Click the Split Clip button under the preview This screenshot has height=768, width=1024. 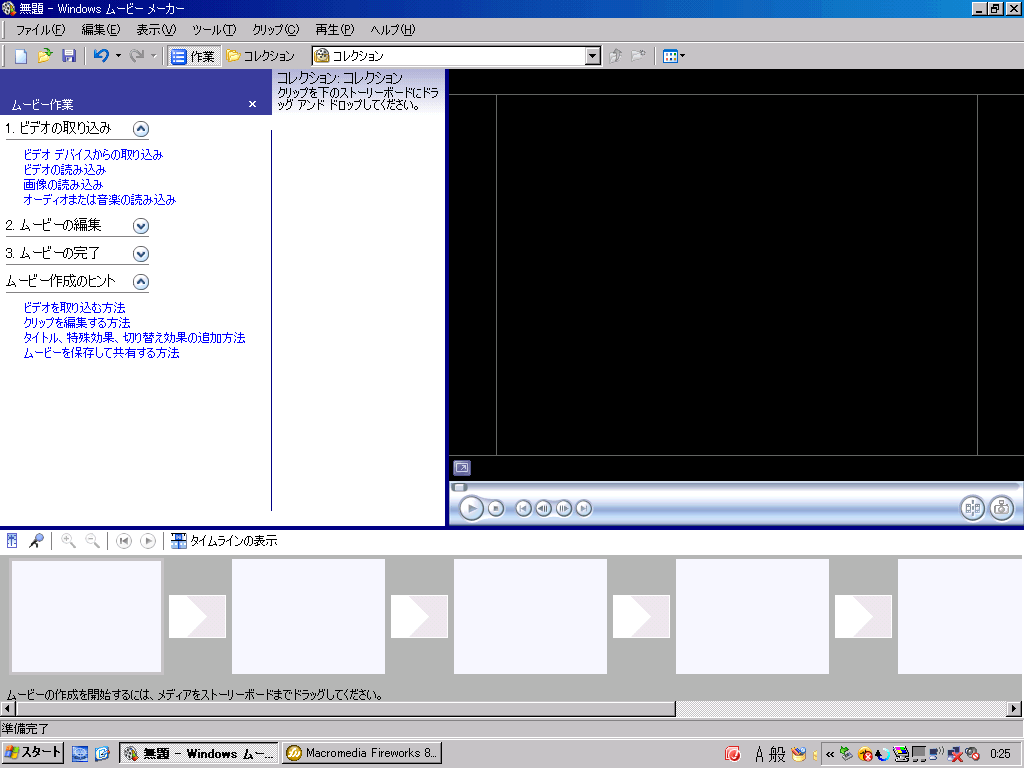point(972,508)
